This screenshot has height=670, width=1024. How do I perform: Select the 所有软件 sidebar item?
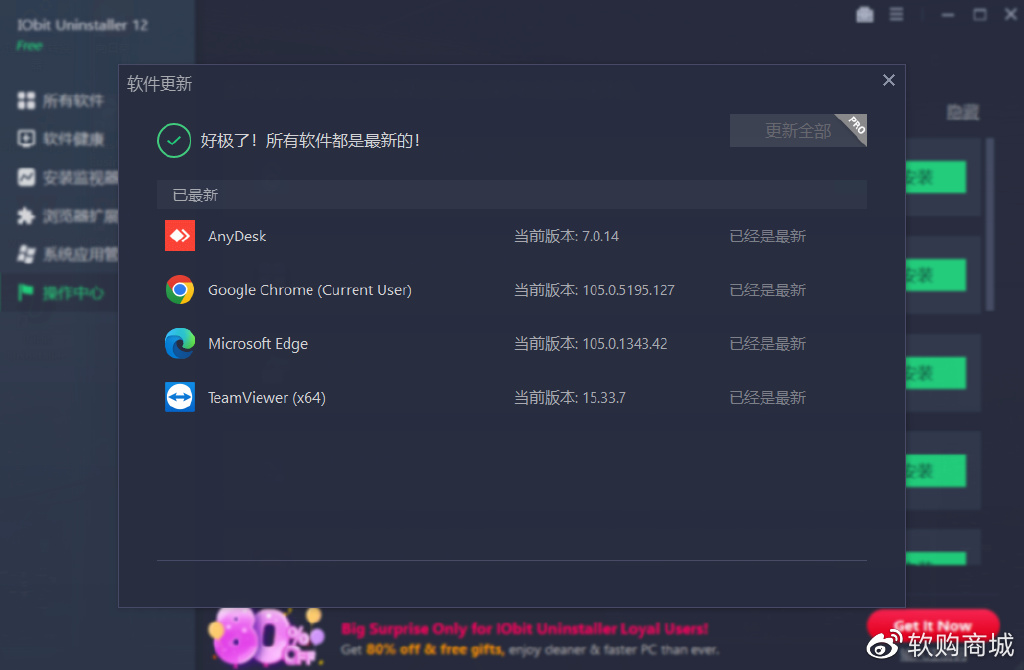click(60, 101)
